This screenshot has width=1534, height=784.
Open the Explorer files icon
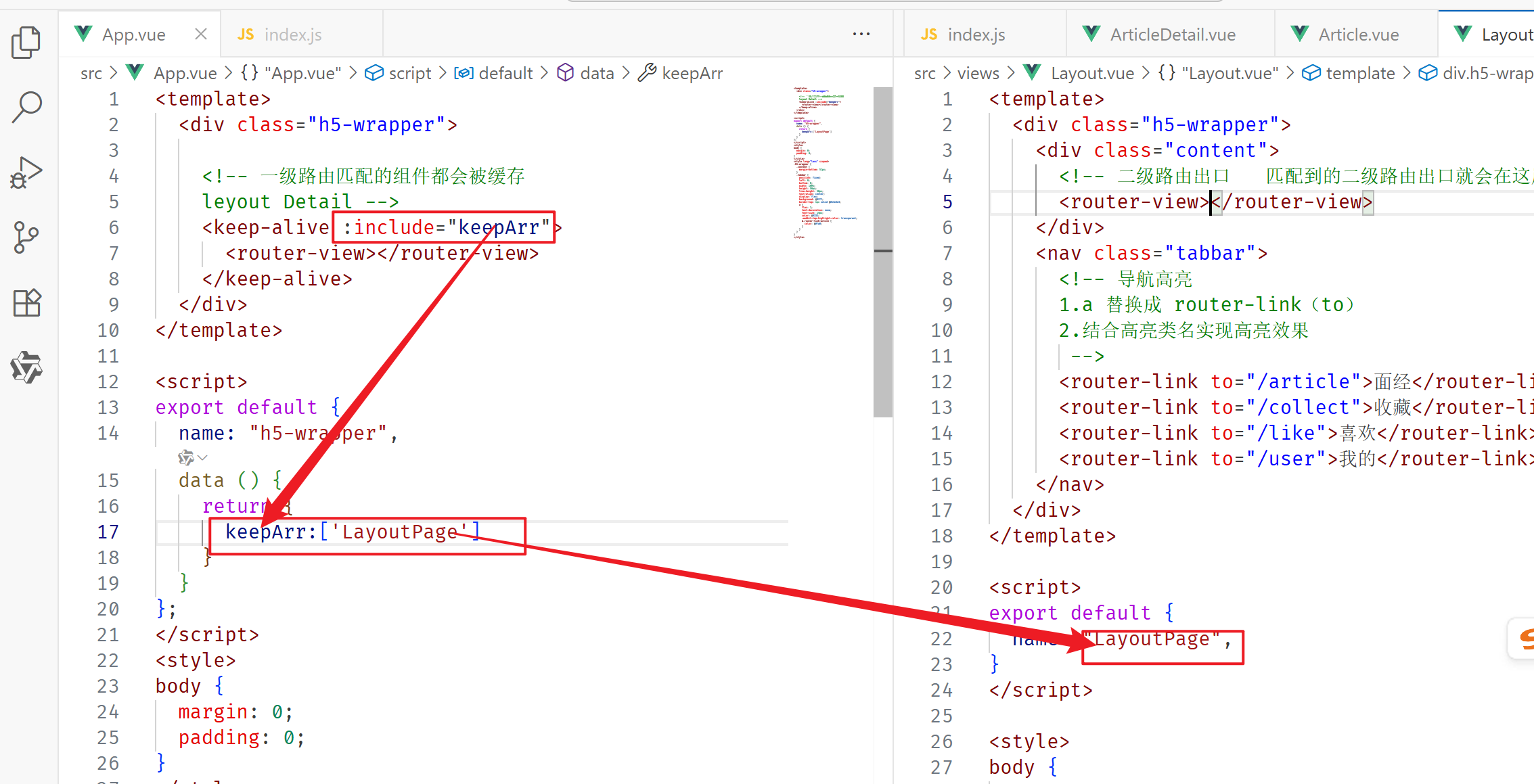[x=26, y=42]
